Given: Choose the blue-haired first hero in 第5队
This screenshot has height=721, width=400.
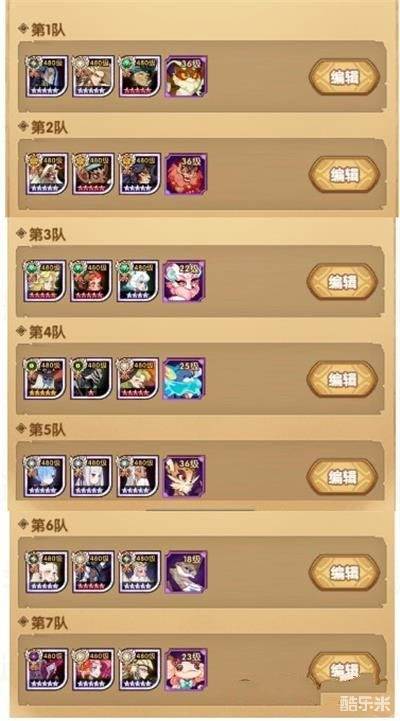Looking at the screenshot, I should click(45, 476).
